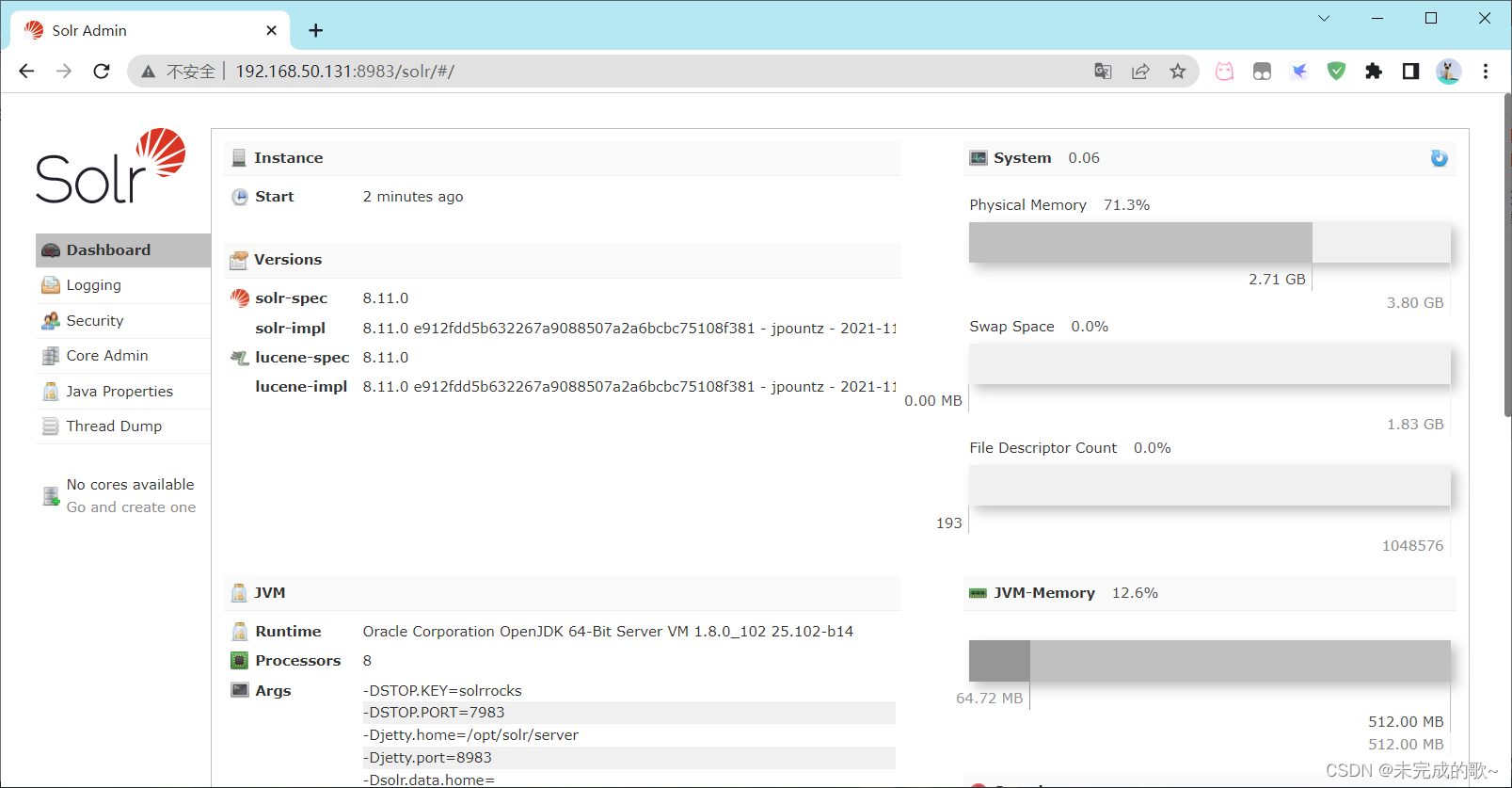This screenshot has width=1512, height=788.
Task: Click the solr-spec version 8.11.0
Action: pyautogui.click(x=386, y=298)
